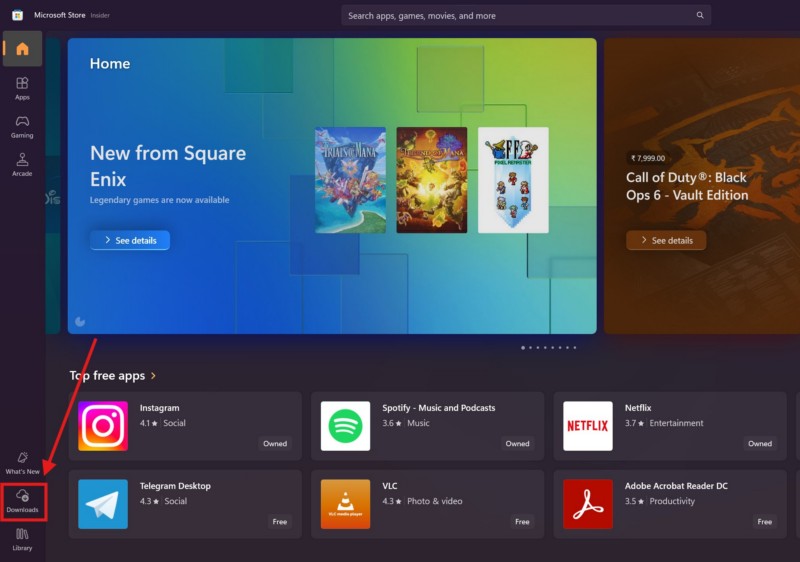This screenshot has height=562, width=800.
Task: Click New from Square Enix headline
Action: [168, 166]
